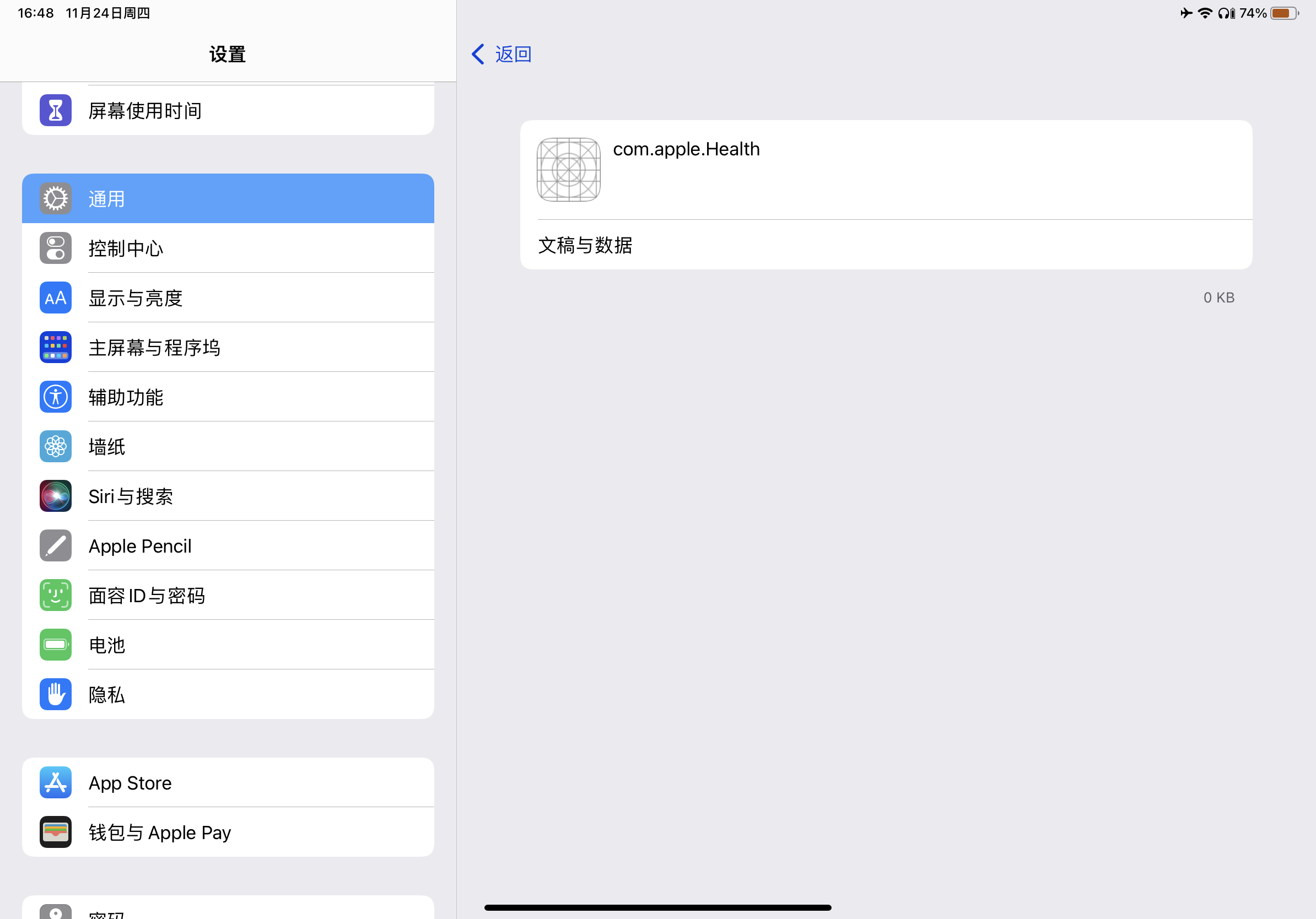
Task: Tap the Display & Brightness AA icon
Action: pyautogui.click(x=56, y=298)
